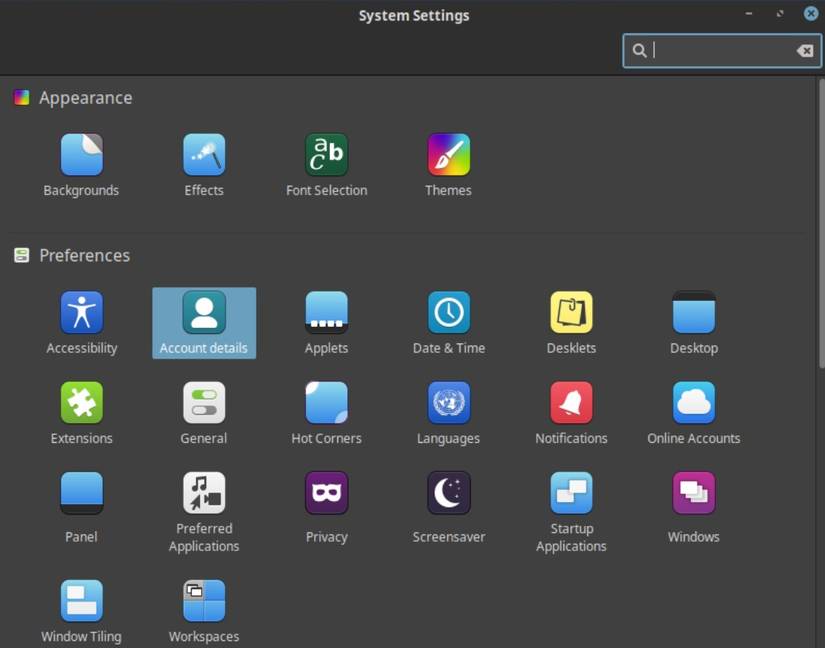This screenshot has width=825, height=648.
Task: Open Font Selection settings
Action: pos(326,155)
